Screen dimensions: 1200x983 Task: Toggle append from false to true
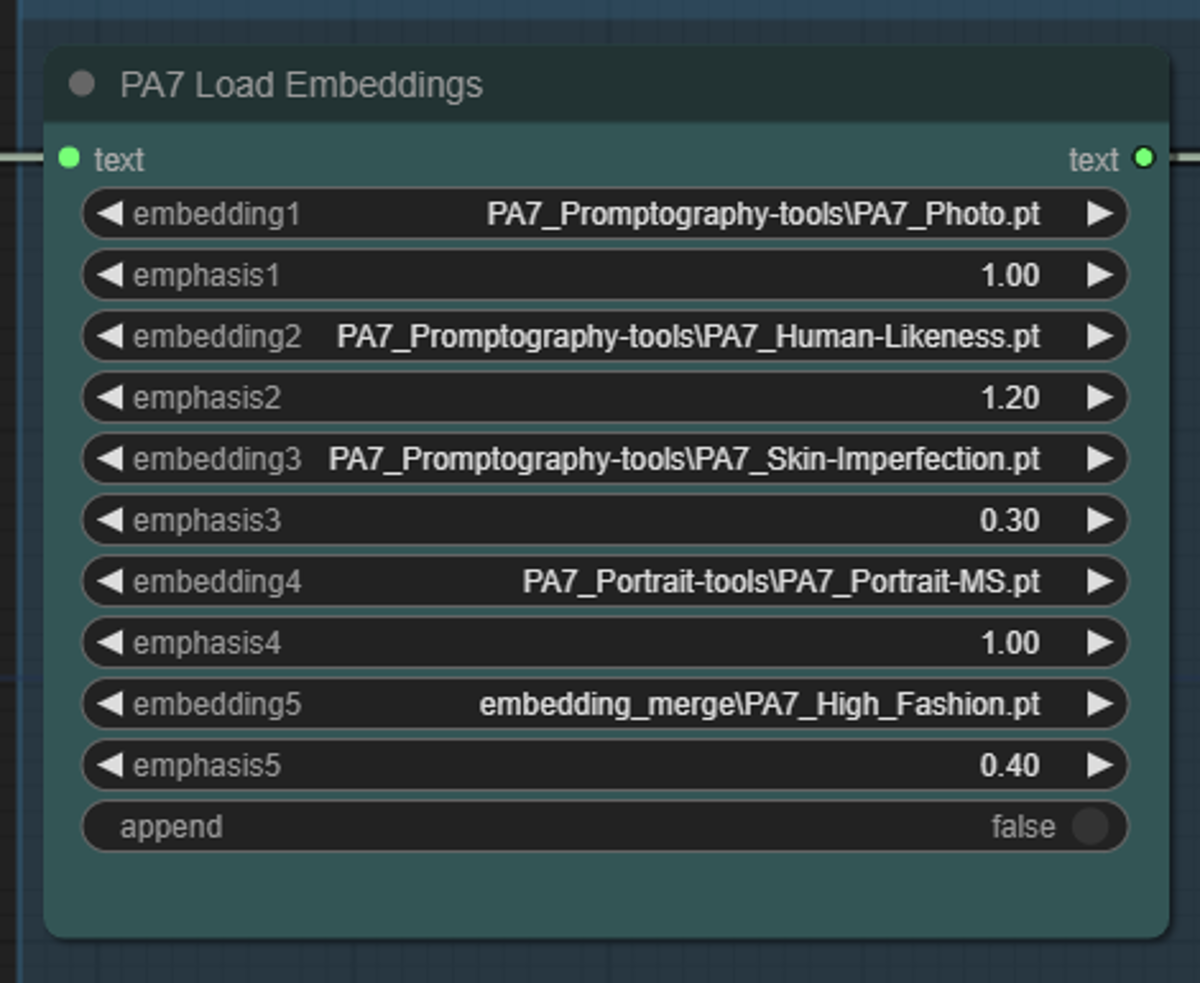(x=1093, y=826)
